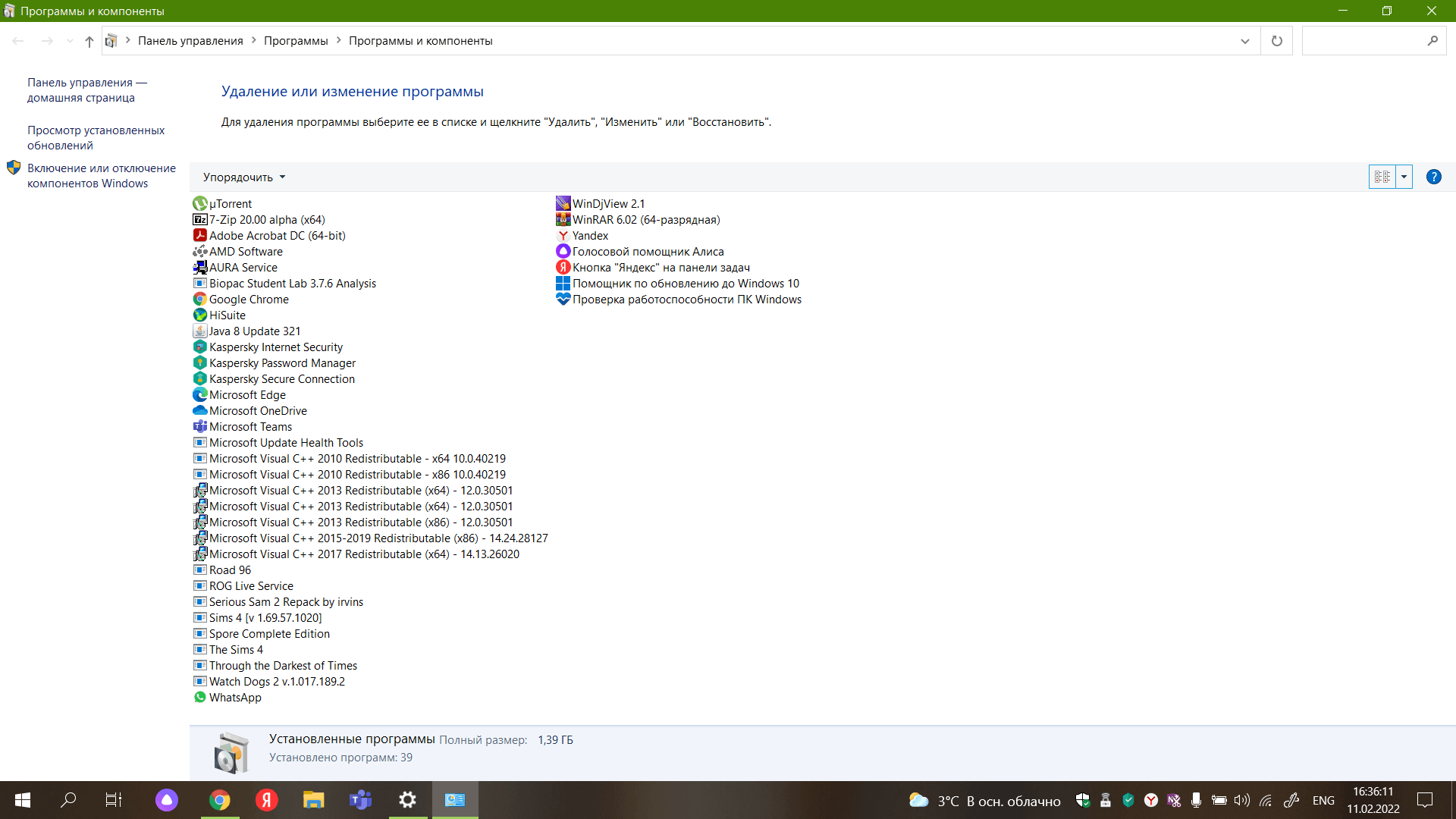Screen dimensions: 1456x819
Task: Open Yandex browser from the taskbar
Action: pos(266,800)
